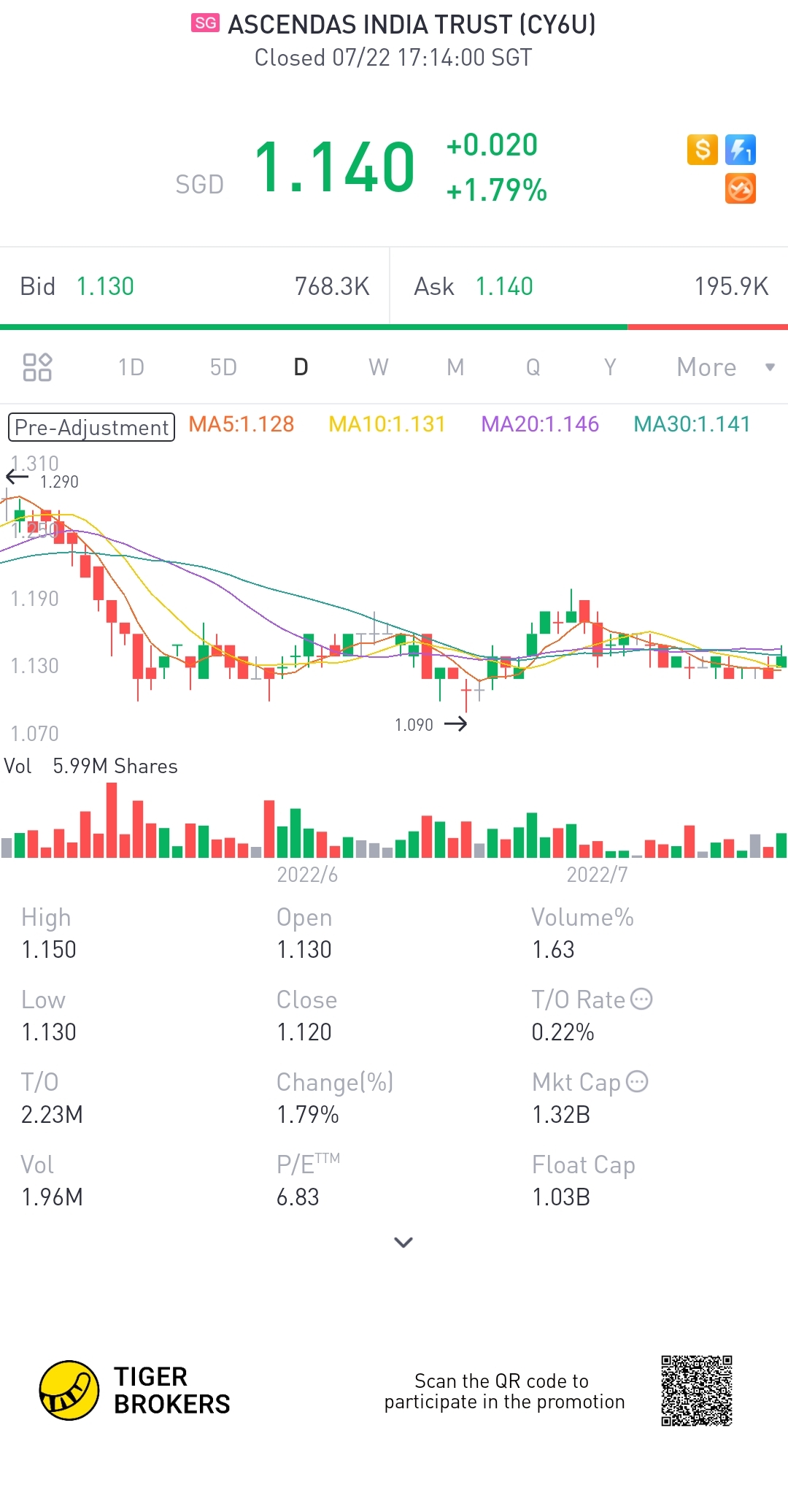
Task: Tap the MA5:1.128 indicator label
Action: point(242,424)
